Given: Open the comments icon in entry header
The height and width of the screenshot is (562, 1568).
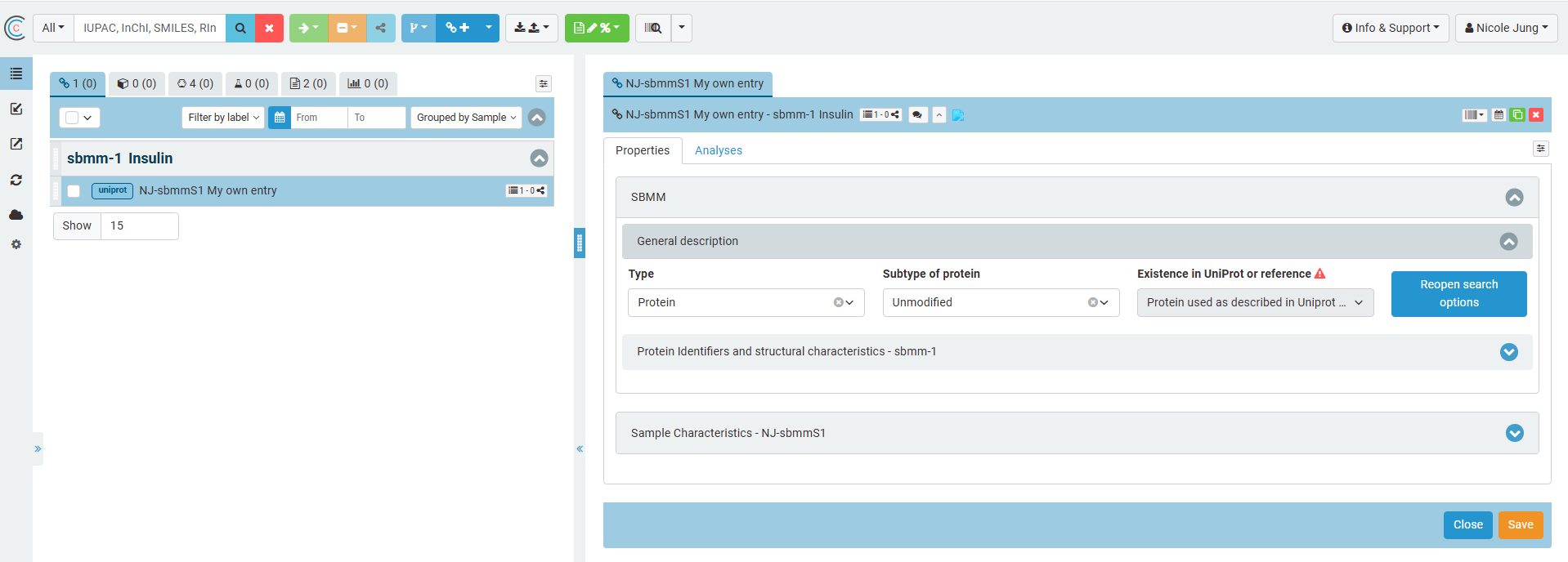Looking at the screenshot, I should (917, 115).
